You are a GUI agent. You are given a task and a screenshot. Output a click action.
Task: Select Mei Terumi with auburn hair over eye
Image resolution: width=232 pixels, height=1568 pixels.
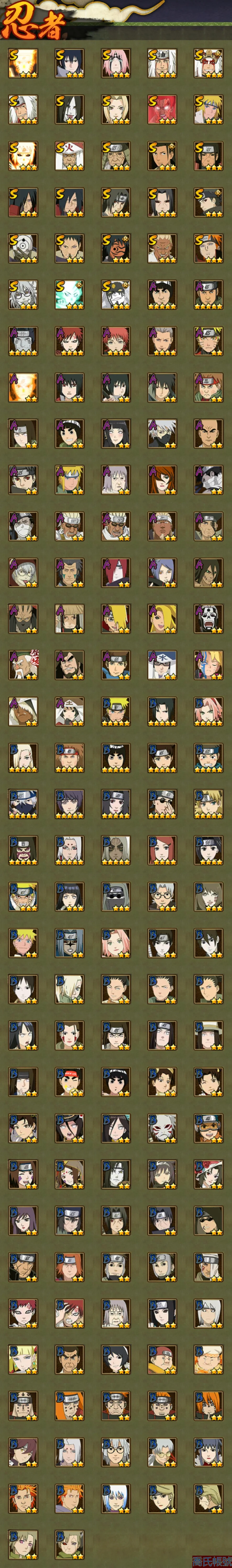(162, 480)
